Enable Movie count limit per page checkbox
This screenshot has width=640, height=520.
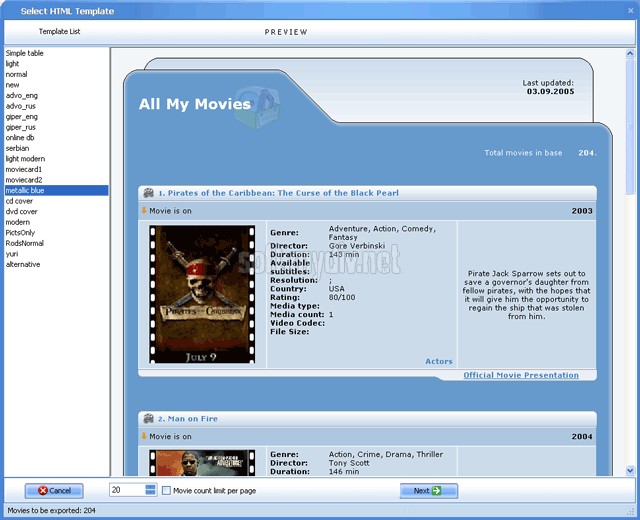(x=167, y=491)
